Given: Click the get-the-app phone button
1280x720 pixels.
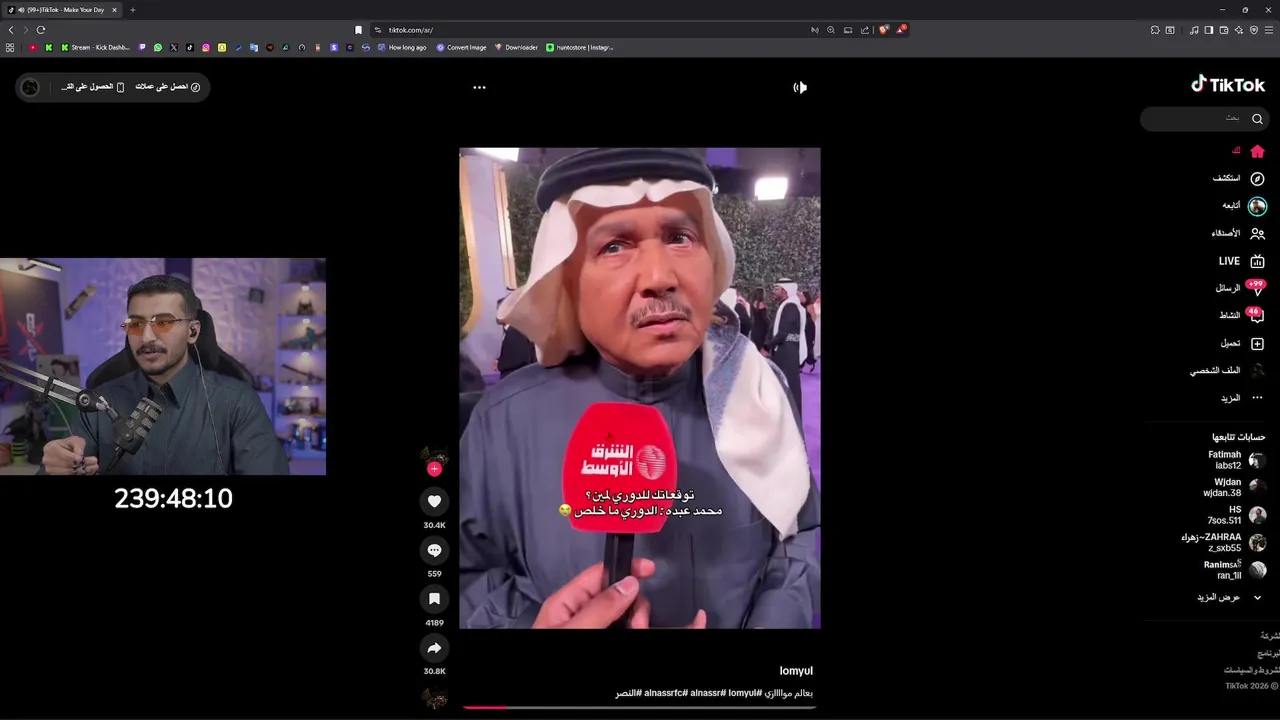Looking at the screenshot, I should click(x=93, y=87).
